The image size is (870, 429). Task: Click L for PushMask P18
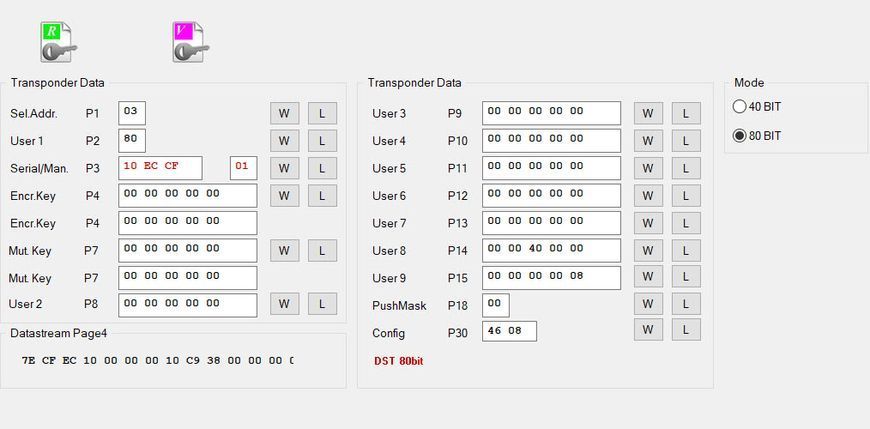pyautogui.click(x=686, y=304)
